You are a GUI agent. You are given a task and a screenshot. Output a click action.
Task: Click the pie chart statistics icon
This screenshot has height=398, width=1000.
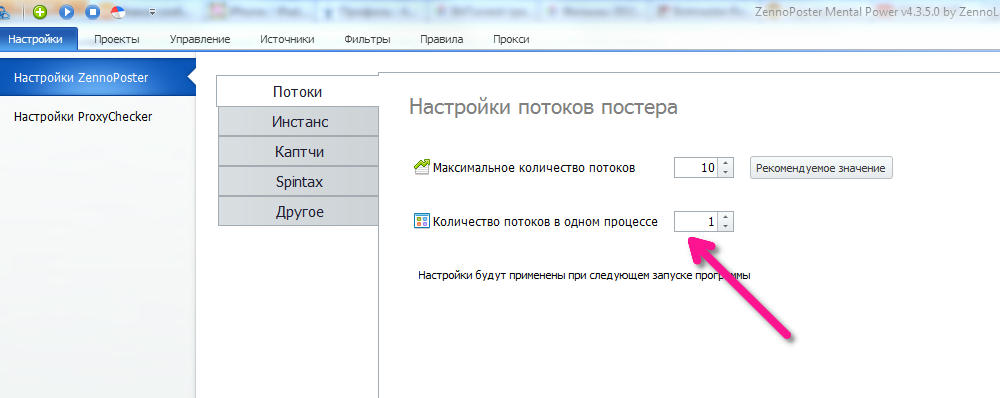pyautogui.click(x=118, y=11)
